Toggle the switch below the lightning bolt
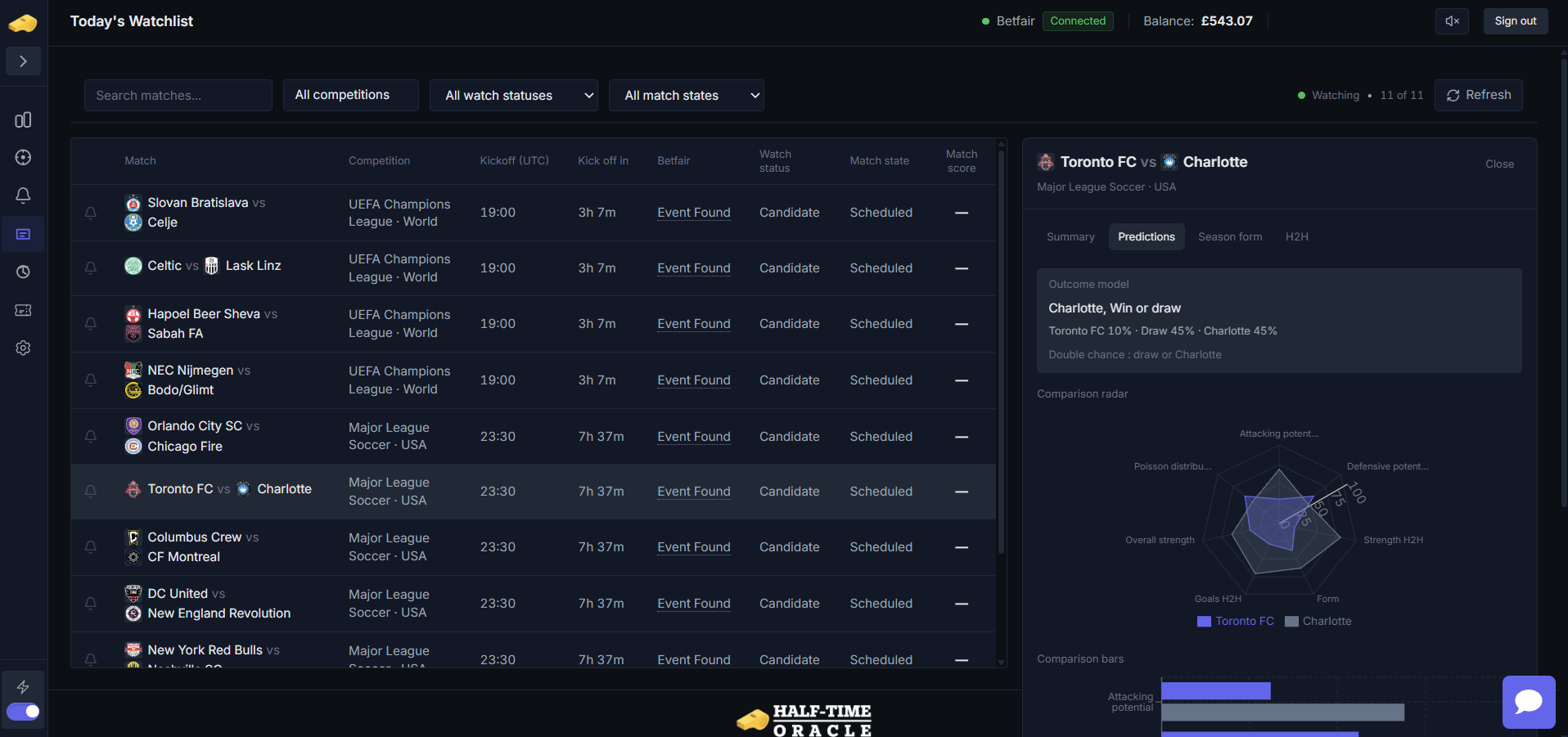 click(x=23, y=712)
